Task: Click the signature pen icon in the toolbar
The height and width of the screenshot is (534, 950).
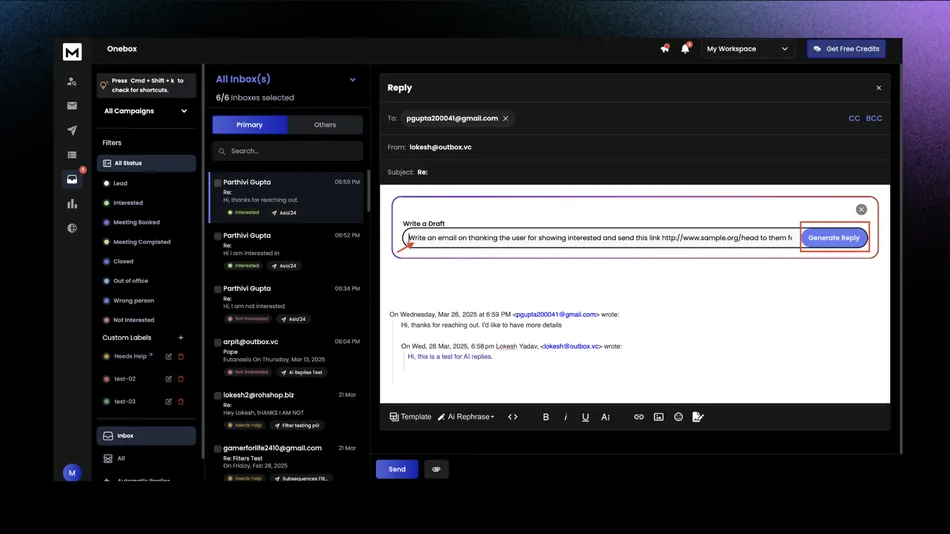Action: pos(698,417)
